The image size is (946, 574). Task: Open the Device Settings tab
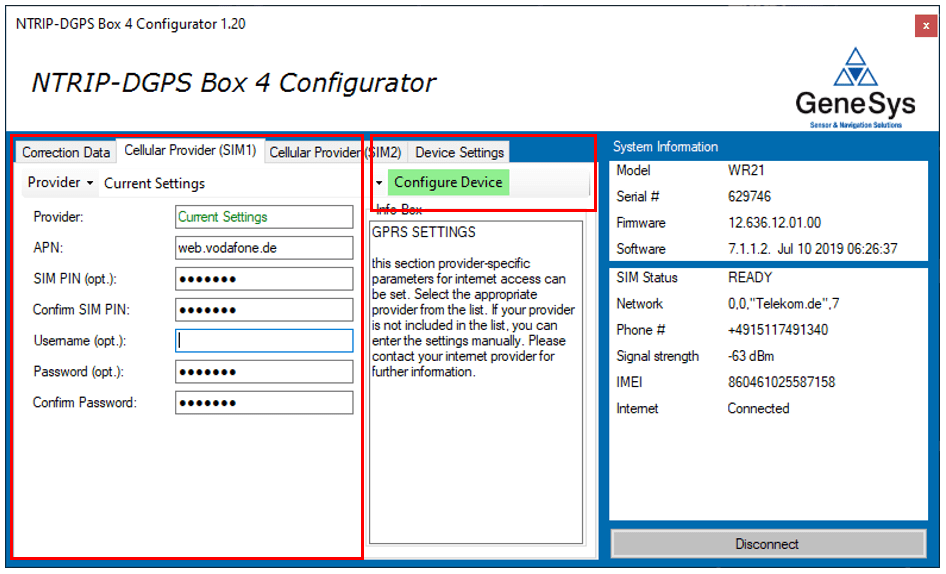click(x=459, y=152)
